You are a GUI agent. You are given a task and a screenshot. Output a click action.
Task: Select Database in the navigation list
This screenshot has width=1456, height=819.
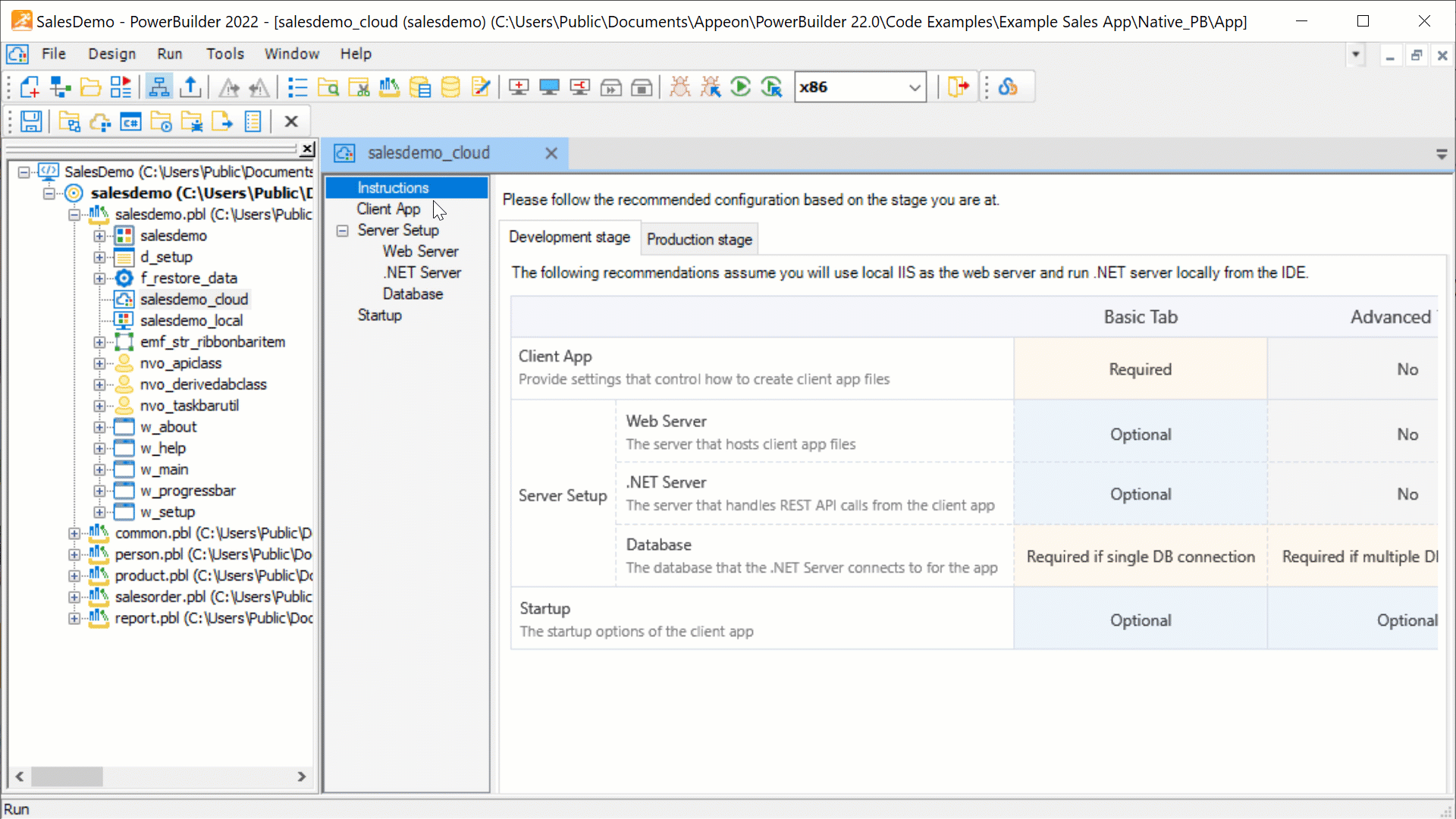(413, 294)
